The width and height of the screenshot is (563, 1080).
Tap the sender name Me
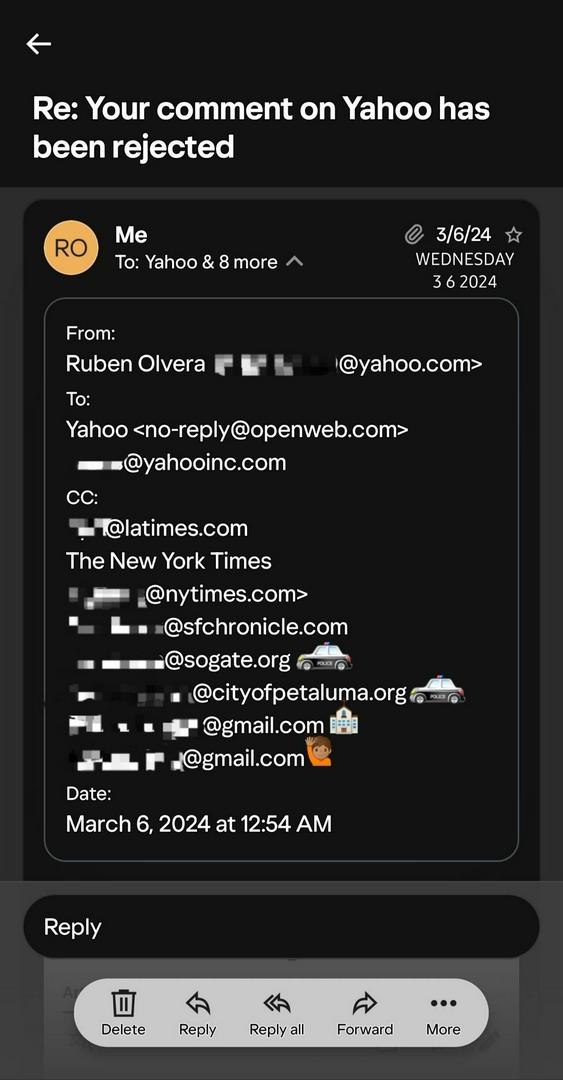131,235
